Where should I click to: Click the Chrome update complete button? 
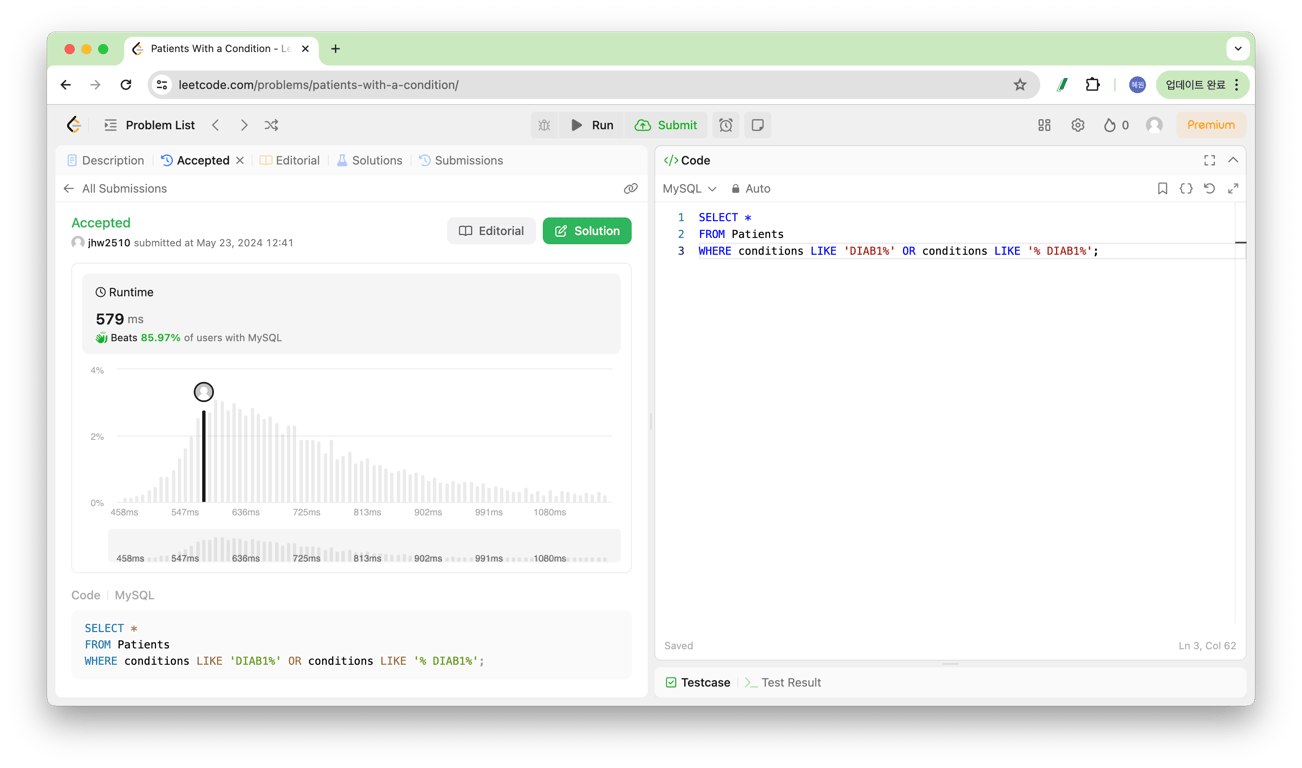[1203, 85]
